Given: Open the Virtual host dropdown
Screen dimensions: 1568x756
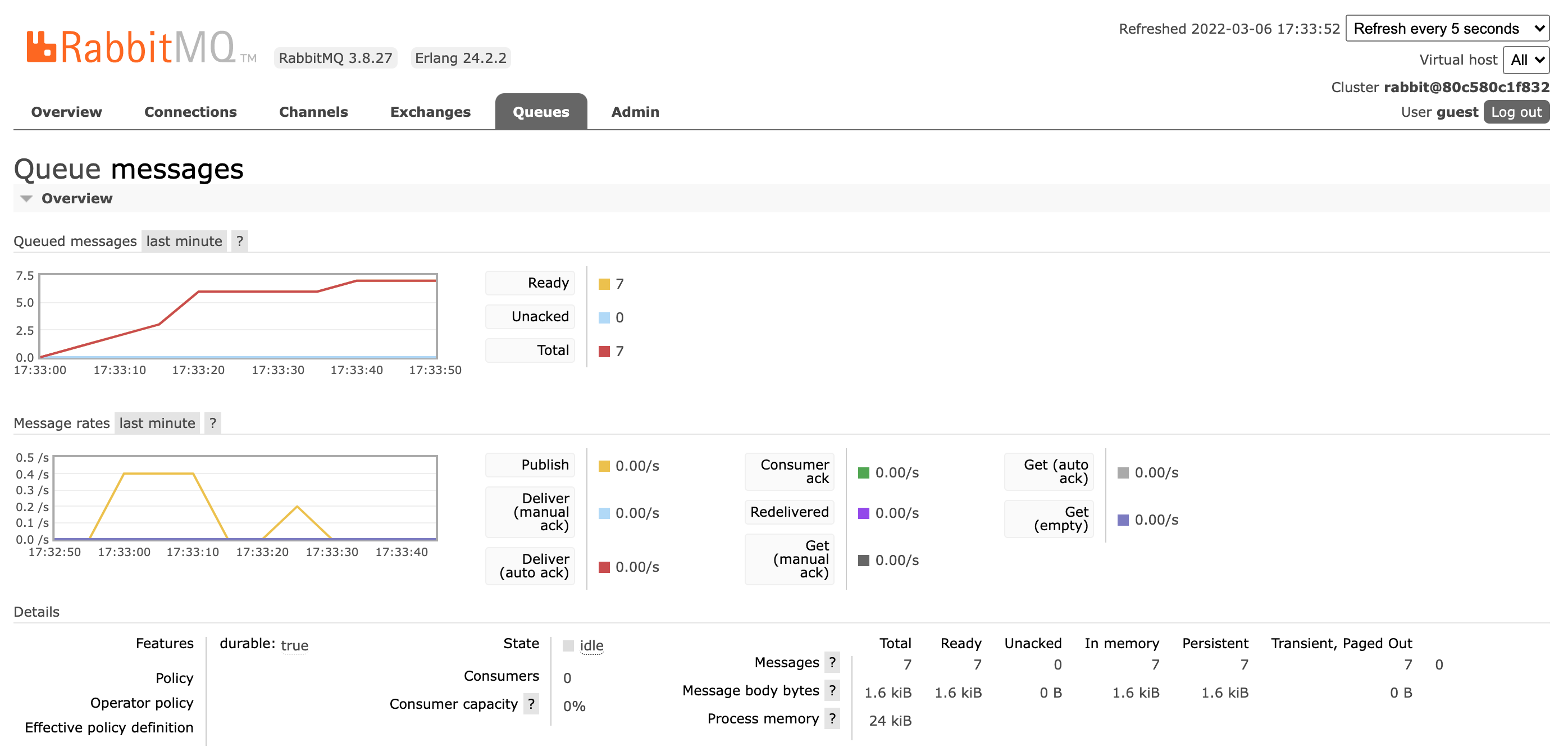Looking at the screenshot, I should click(x=1526, y=60).
